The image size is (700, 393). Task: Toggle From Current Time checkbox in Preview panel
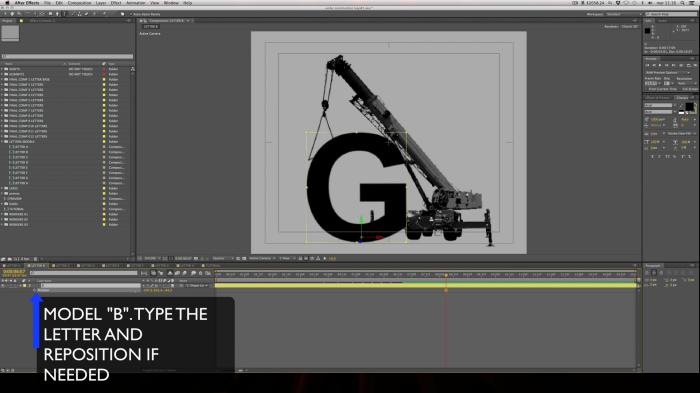pos(646,89)
